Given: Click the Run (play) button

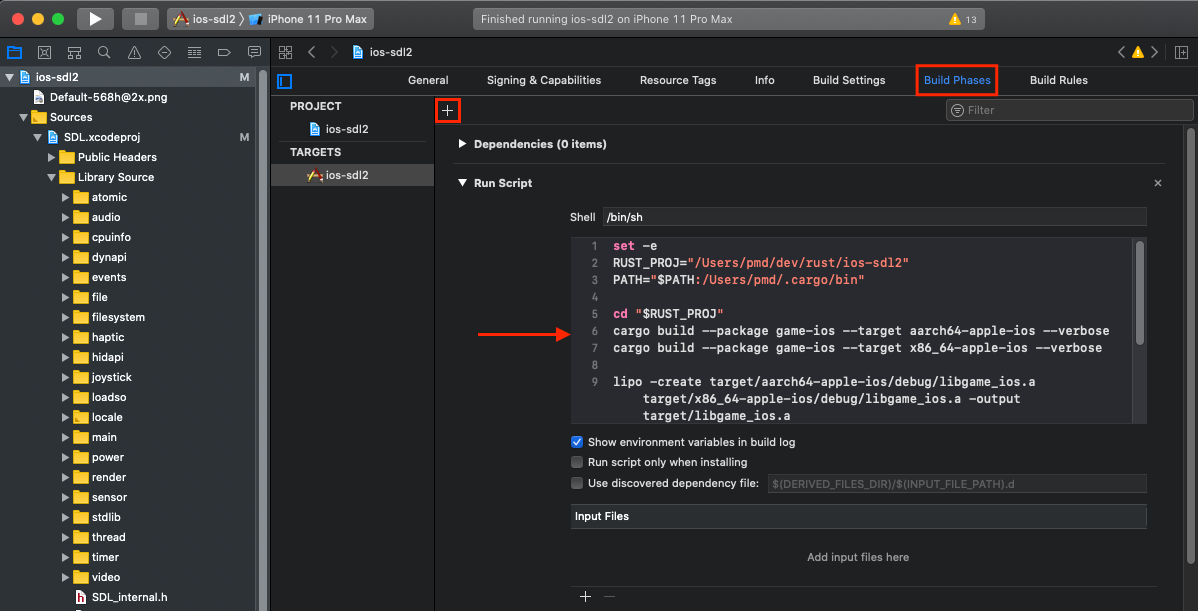Looking at the screenshot, I should click(x=95, y=19).
